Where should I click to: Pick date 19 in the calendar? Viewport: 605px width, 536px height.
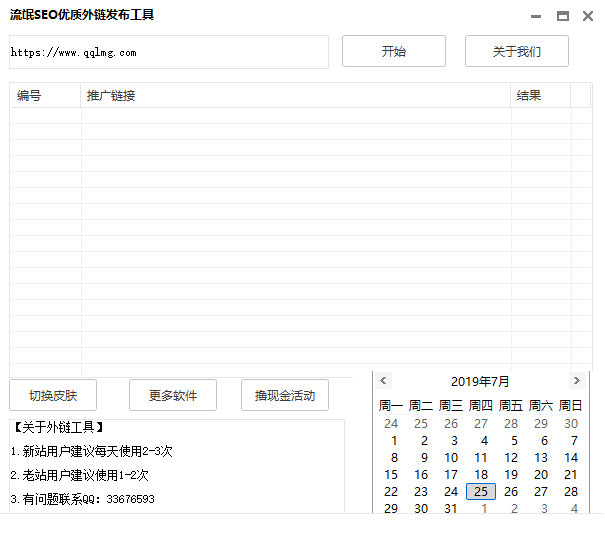click(x=511, y=474)
